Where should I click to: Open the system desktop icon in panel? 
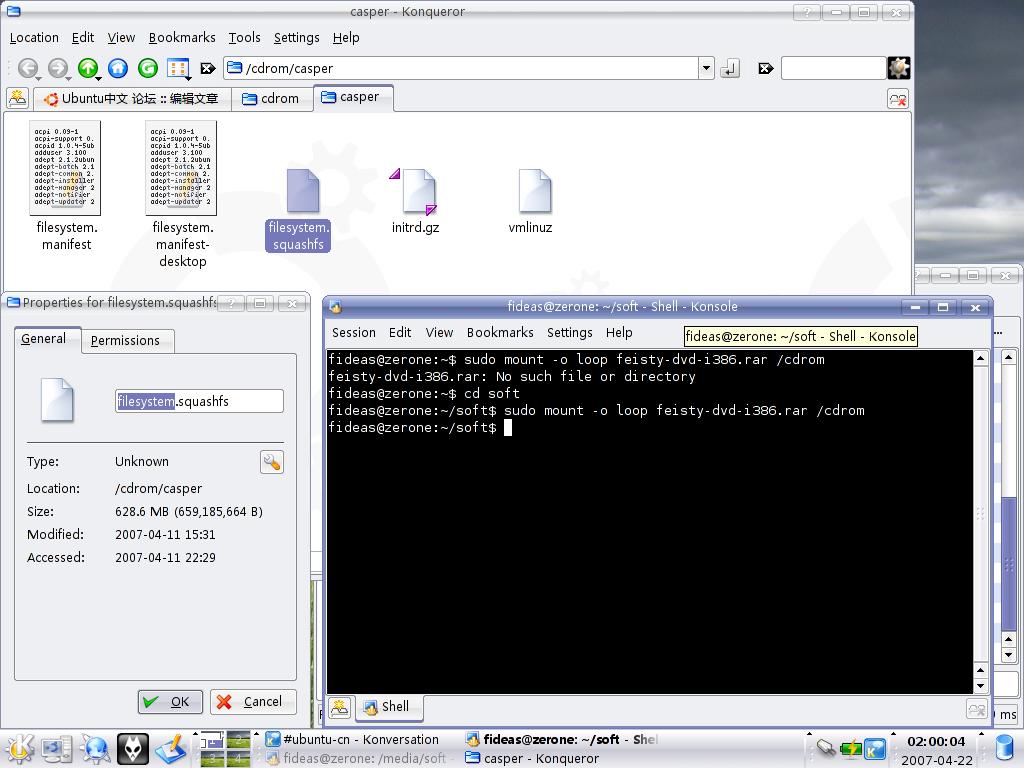pos(57,749)
